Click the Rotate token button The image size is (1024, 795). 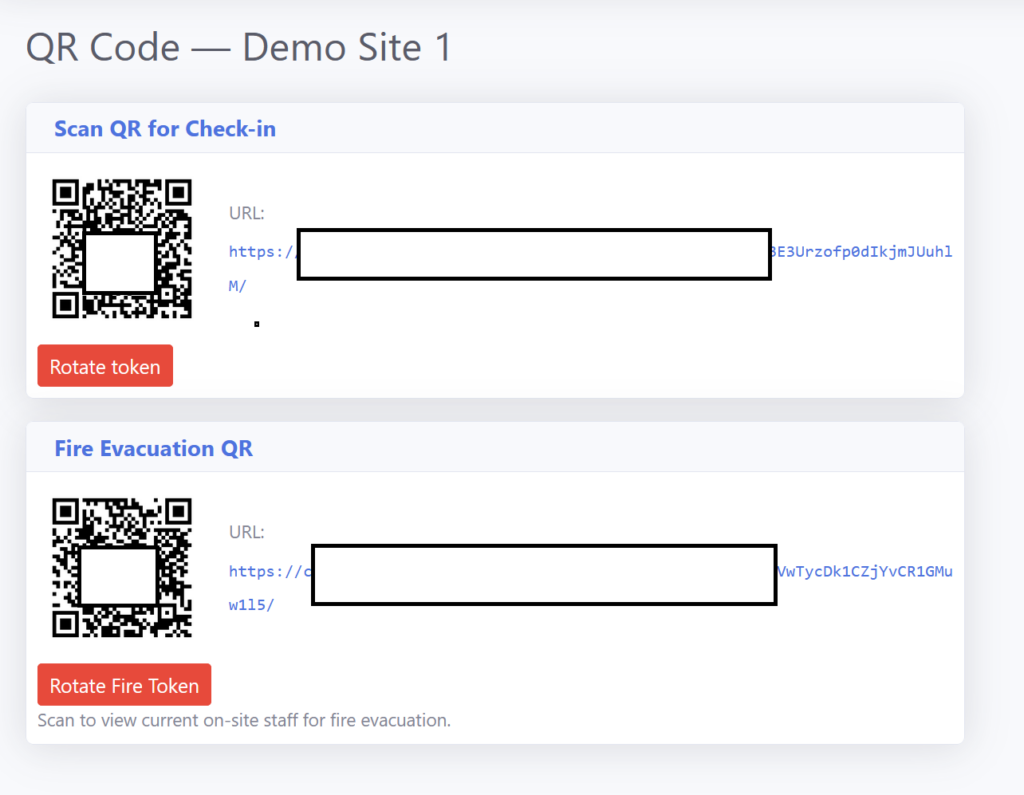105,366
